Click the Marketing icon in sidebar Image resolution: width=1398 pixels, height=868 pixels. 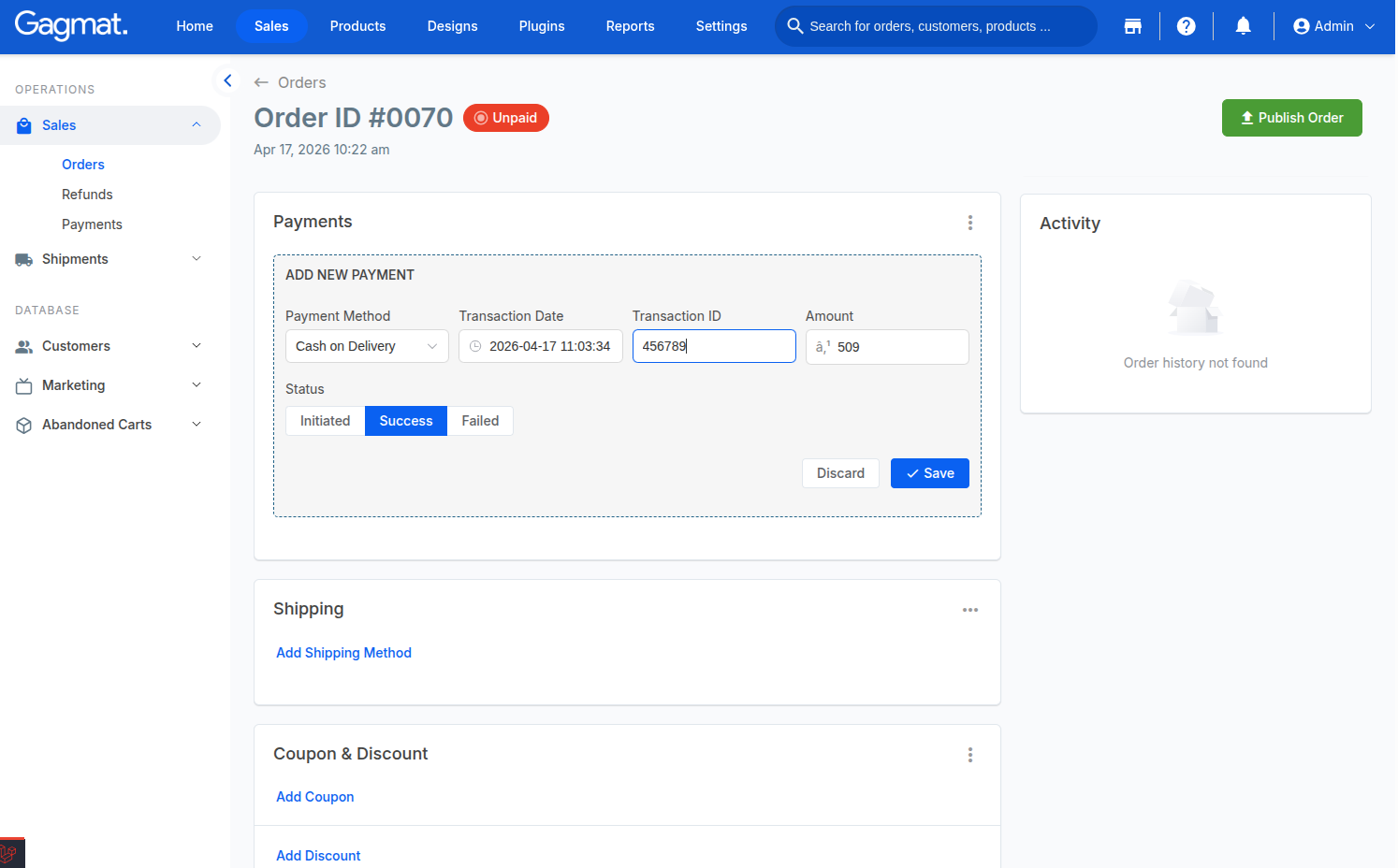tap(24, 385)
